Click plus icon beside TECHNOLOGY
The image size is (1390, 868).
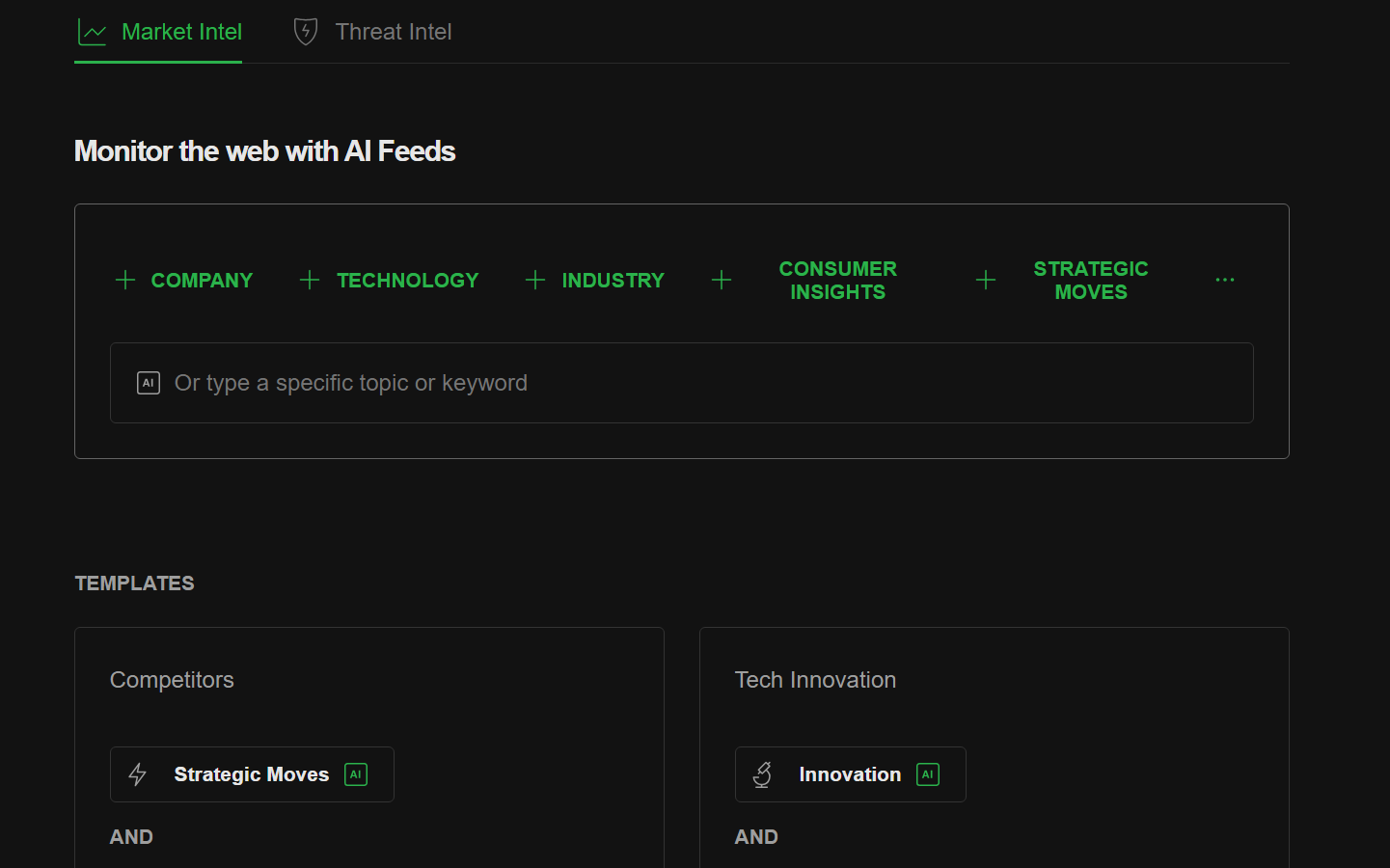click(310, 280)
